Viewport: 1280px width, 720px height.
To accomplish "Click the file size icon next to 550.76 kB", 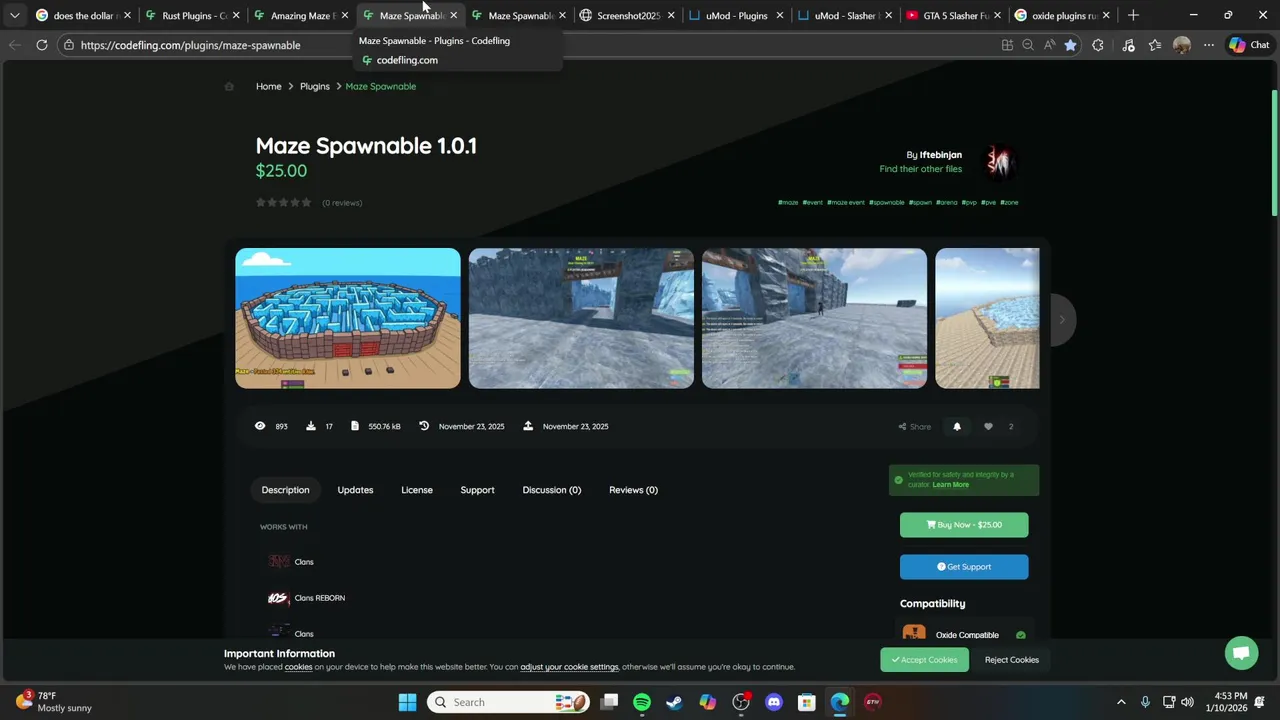I will [x=354, y=426].
